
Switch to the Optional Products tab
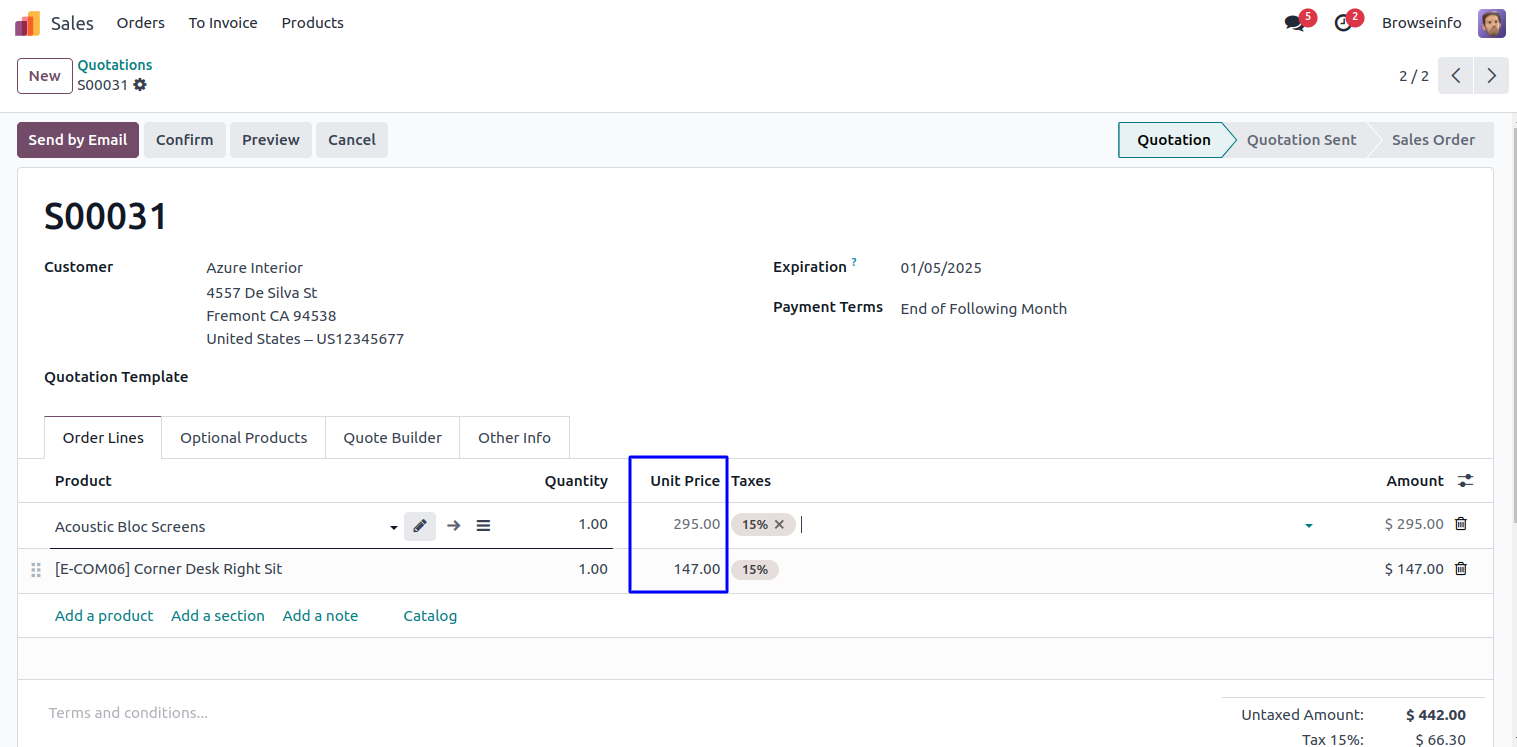point(243,438)
